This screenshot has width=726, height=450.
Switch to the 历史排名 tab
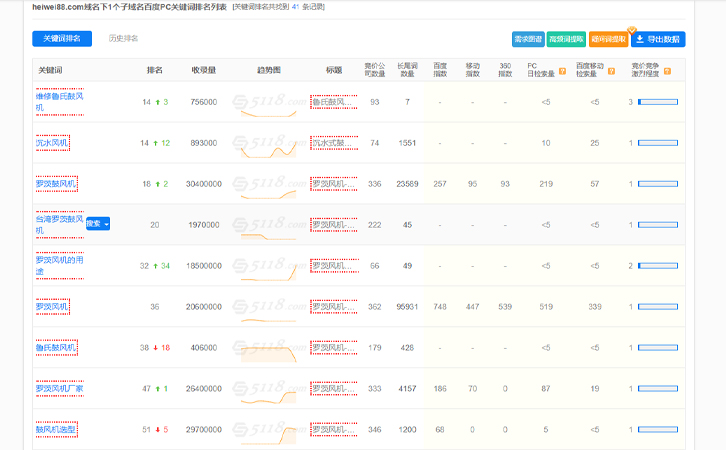tap(123, 39)
